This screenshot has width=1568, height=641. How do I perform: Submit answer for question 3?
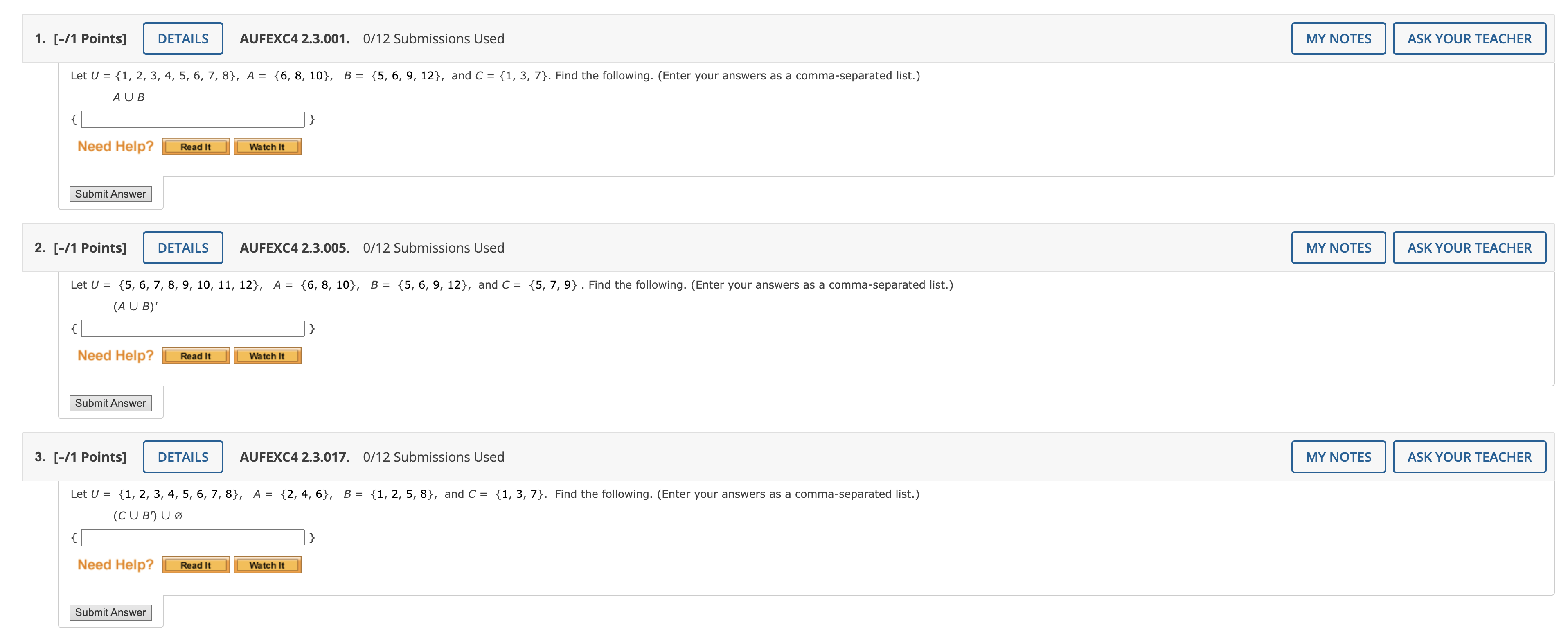110,612
